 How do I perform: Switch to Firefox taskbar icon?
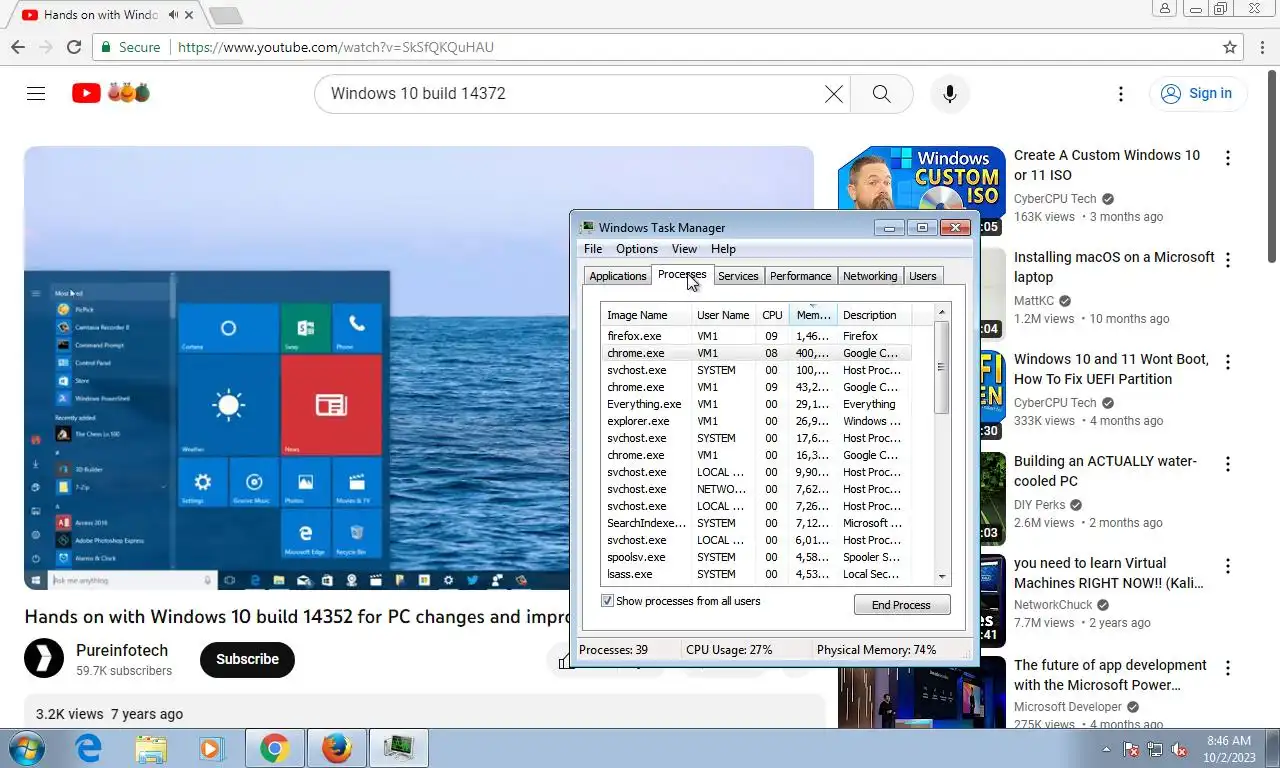[x=337, y=748]
